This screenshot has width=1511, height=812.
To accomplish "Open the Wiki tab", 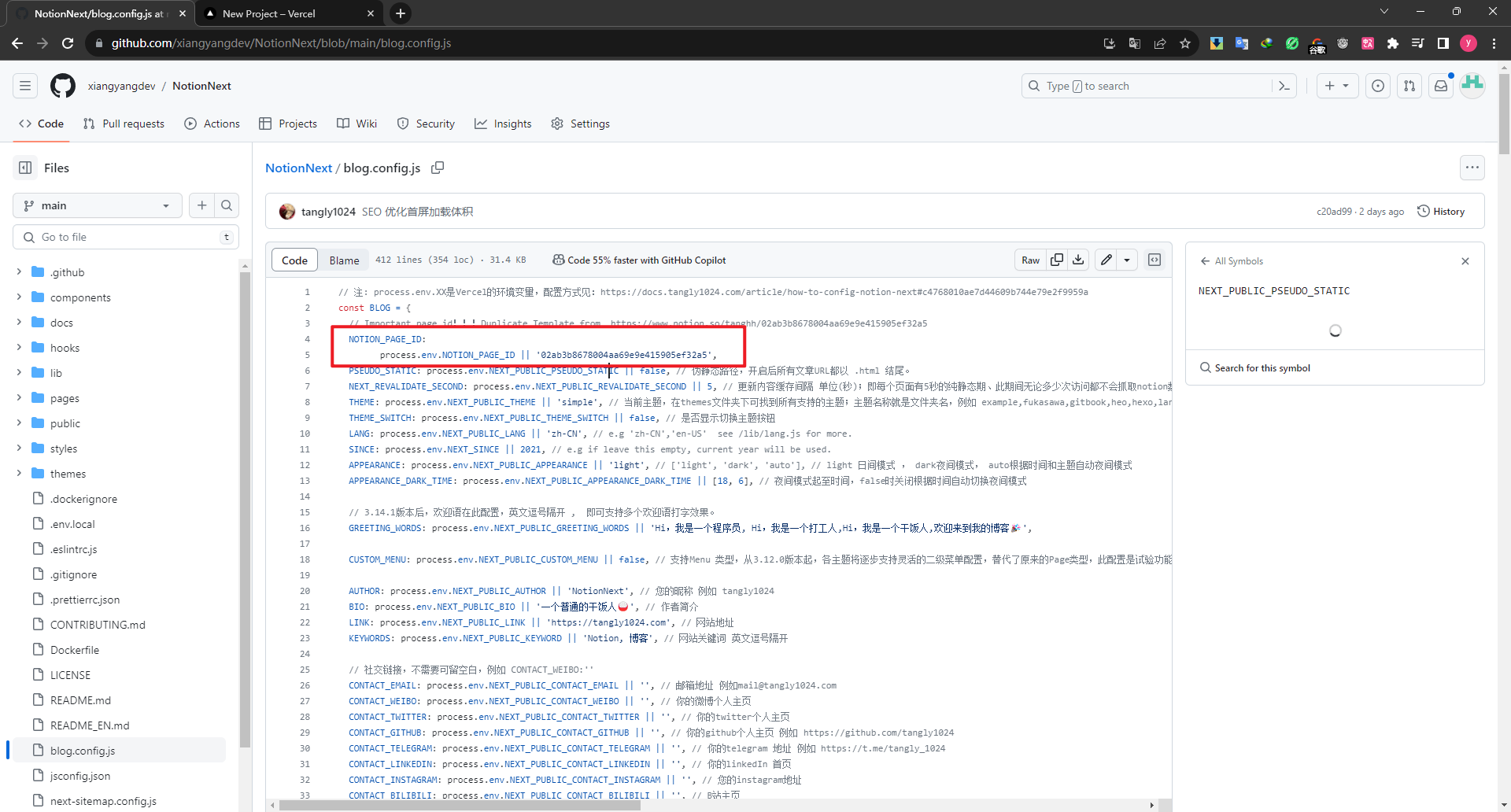I will click(357, 124).
